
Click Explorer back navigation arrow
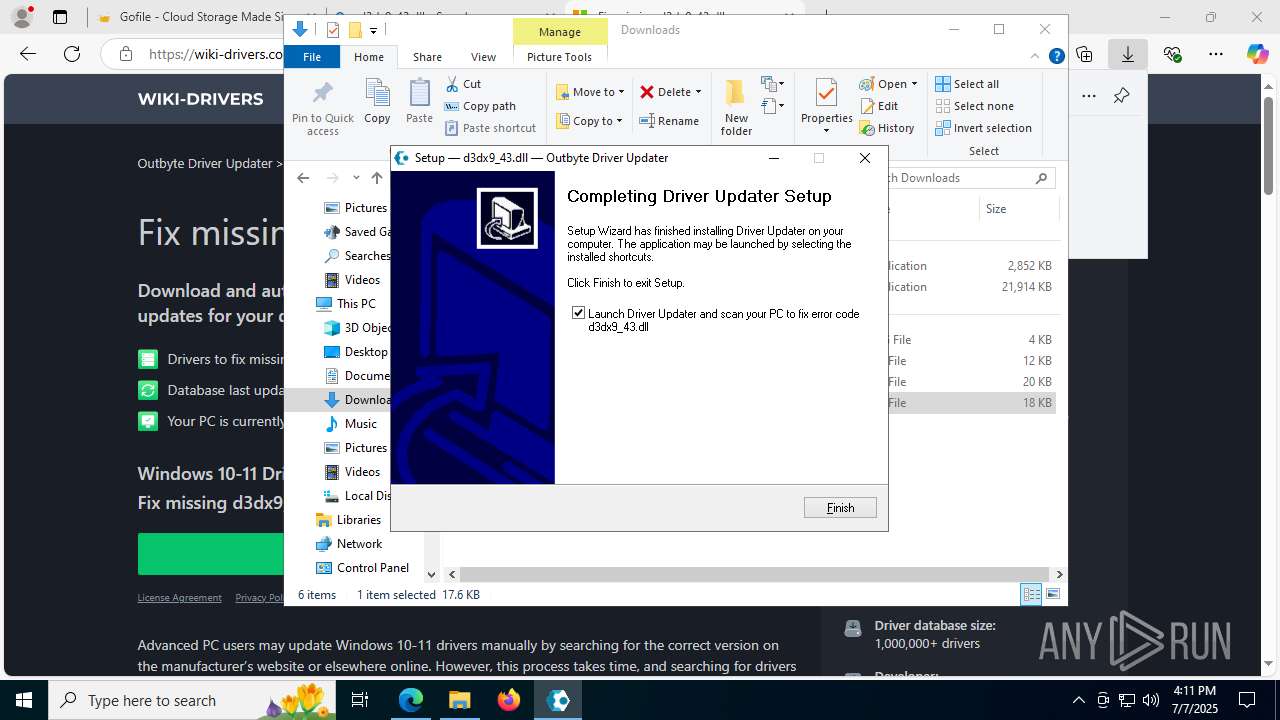click(303, 178)
